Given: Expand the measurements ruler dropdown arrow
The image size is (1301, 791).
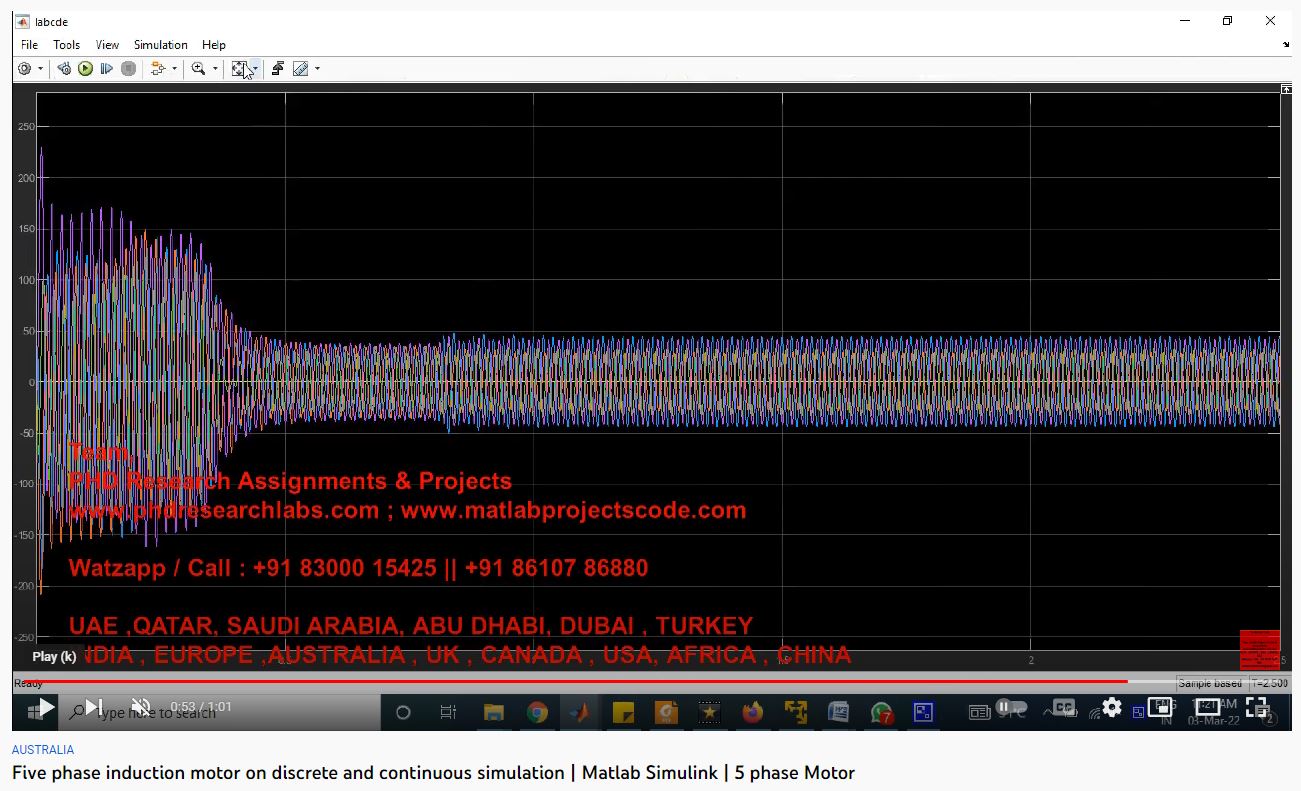Looking at the screenshot, I should point(317,69).
